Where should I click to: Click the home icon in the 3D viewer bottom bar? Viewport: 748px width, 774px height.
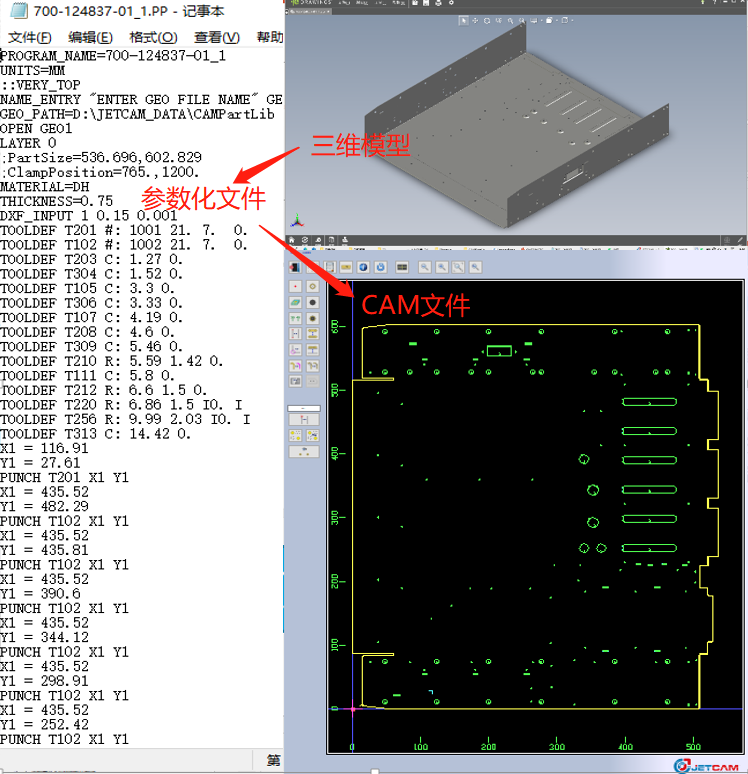click(292, 240)
